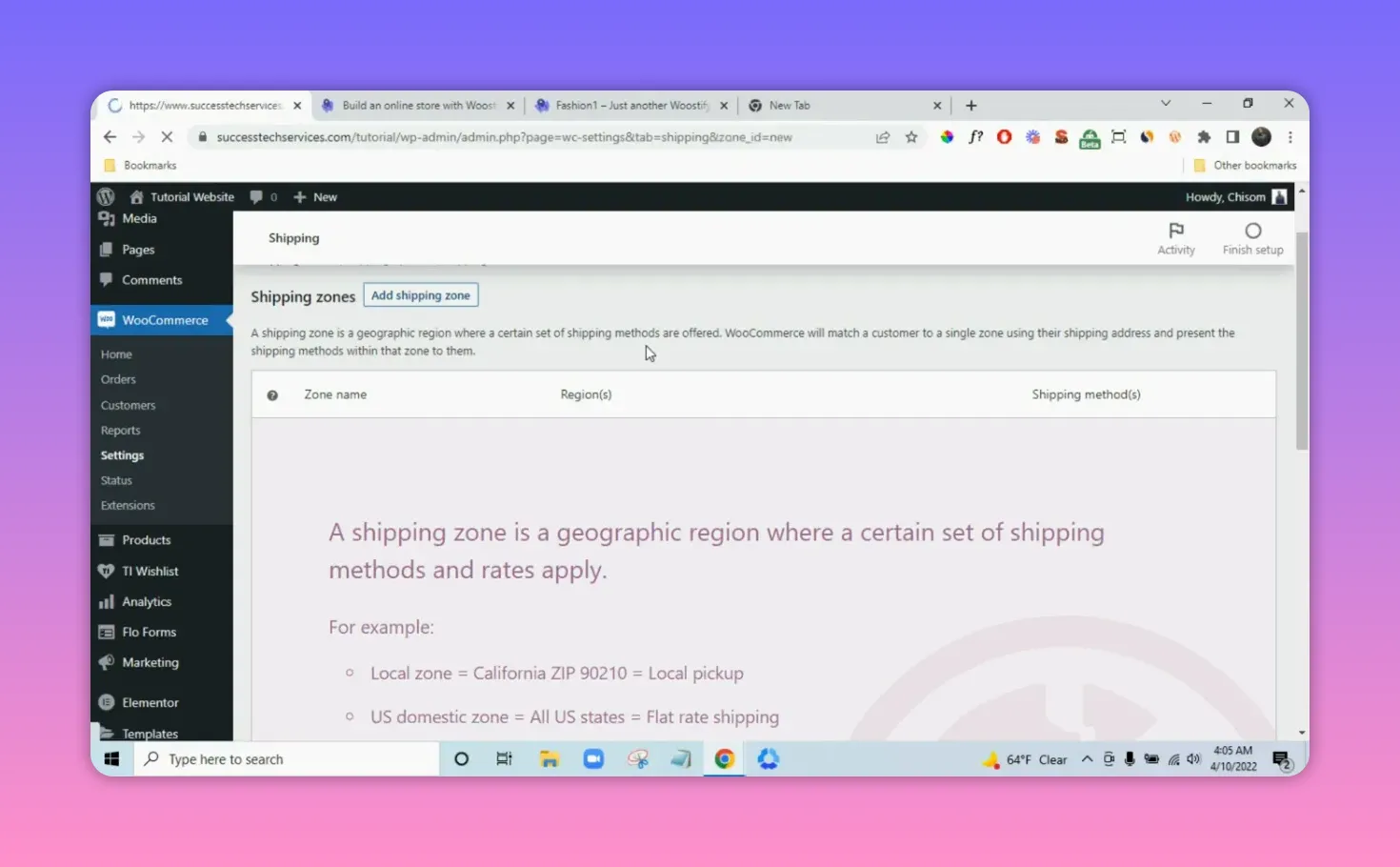The height and width of the screenshot is (867, 1400).
Task: Open Elementor from the sidebar icon
Action: 107,702
